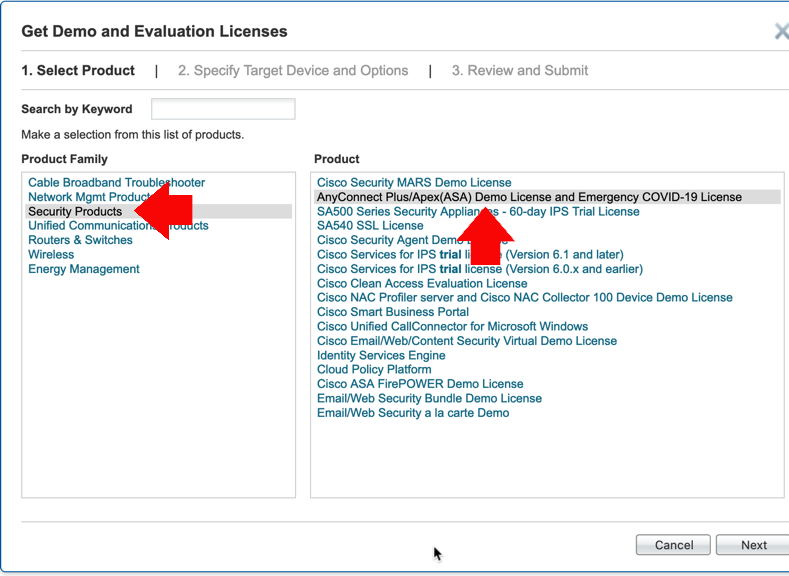The height and width of the screenshot is (576, 789).
Task: Choose Cisco ASA FirePOWER Demo License
Action: (420, 384)
